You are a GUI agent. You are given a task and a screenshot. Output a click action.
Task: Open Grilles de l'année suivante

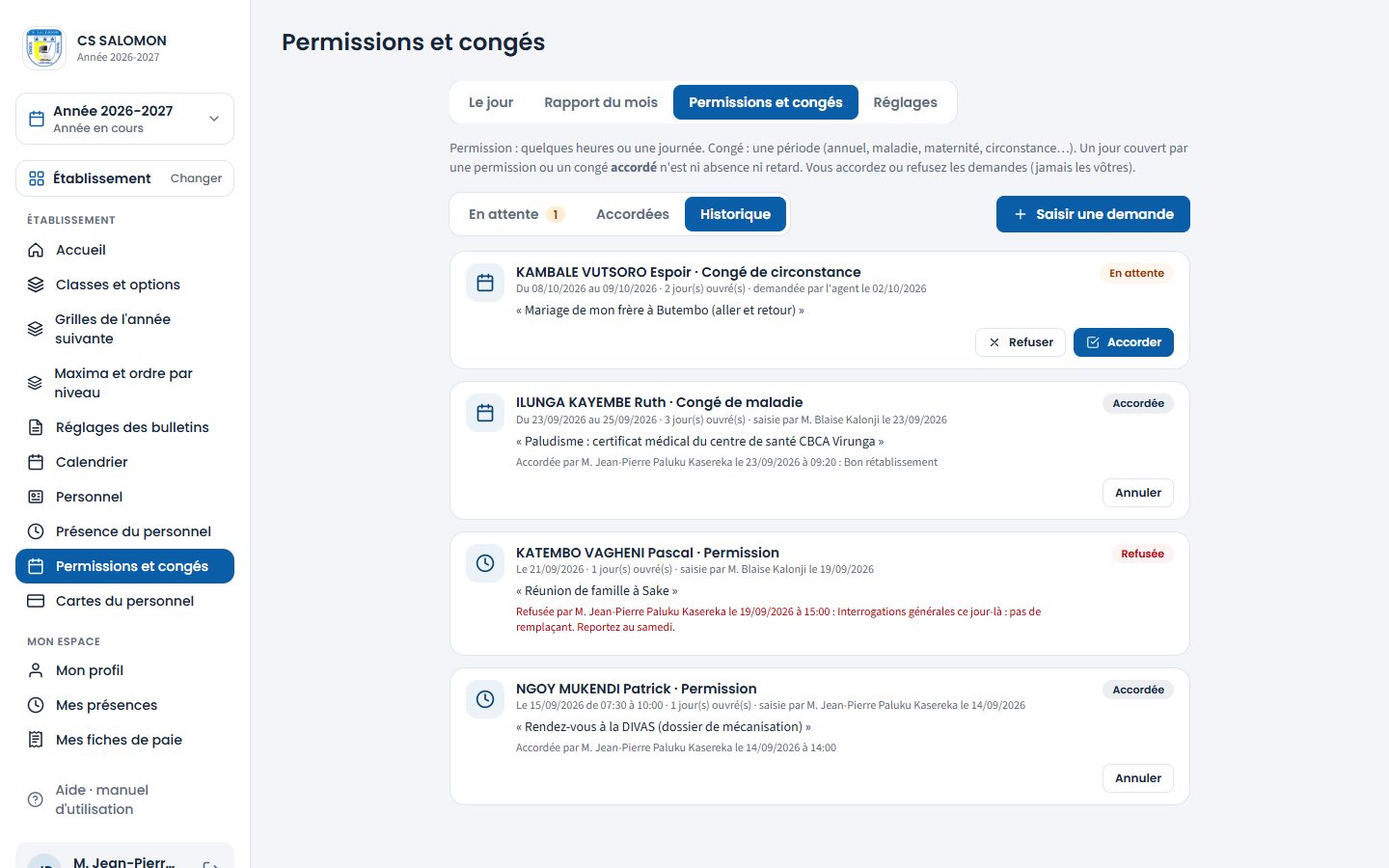[124, 329]
